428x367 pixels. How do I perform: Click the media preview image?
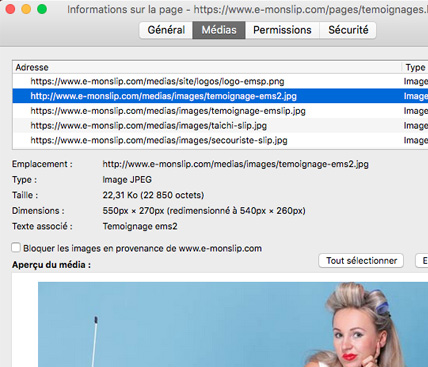pyautogui.click(x=233, y=324)
